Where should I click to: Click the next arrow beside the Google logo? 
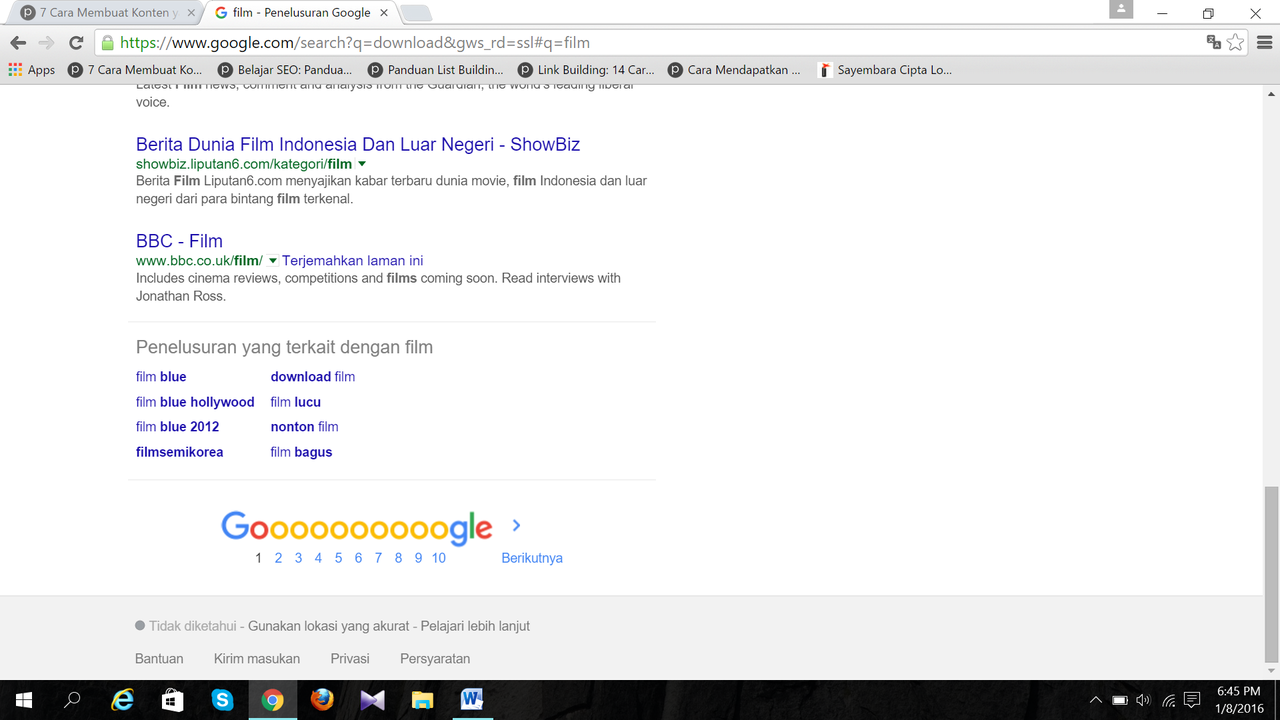point(516,525)
